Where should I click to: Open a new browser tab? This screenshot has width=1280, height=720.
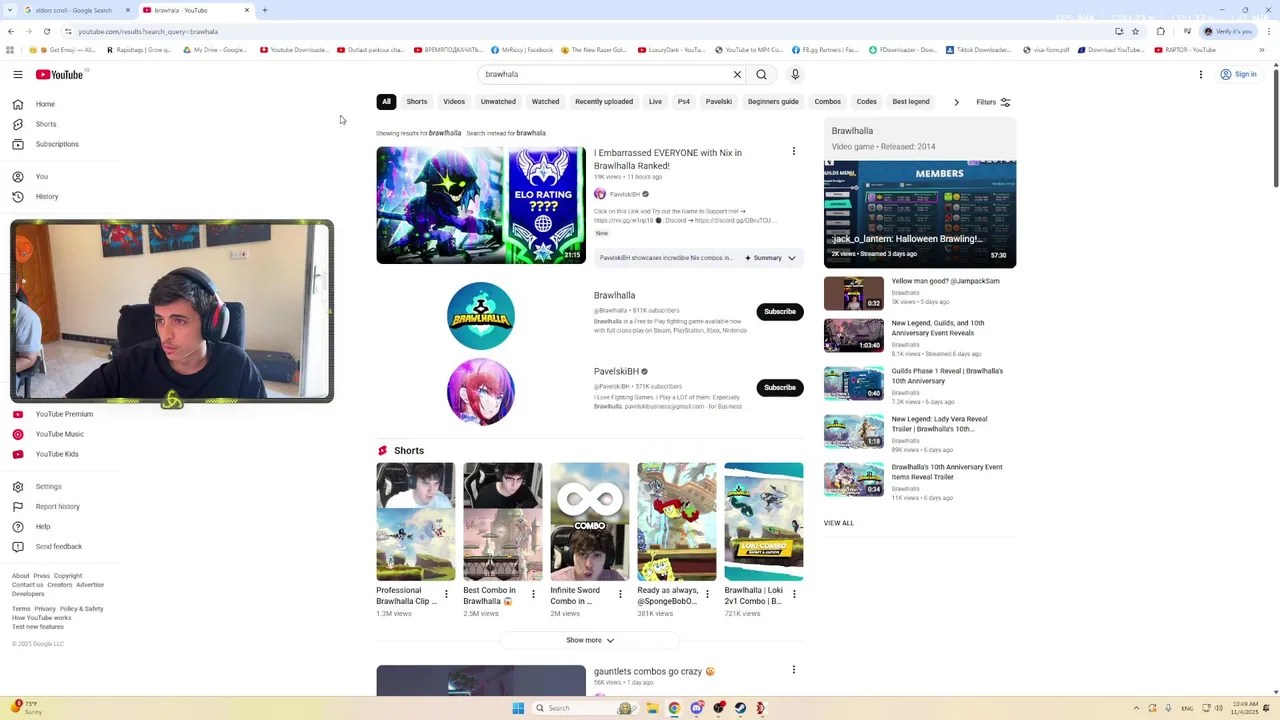(265, 10)
